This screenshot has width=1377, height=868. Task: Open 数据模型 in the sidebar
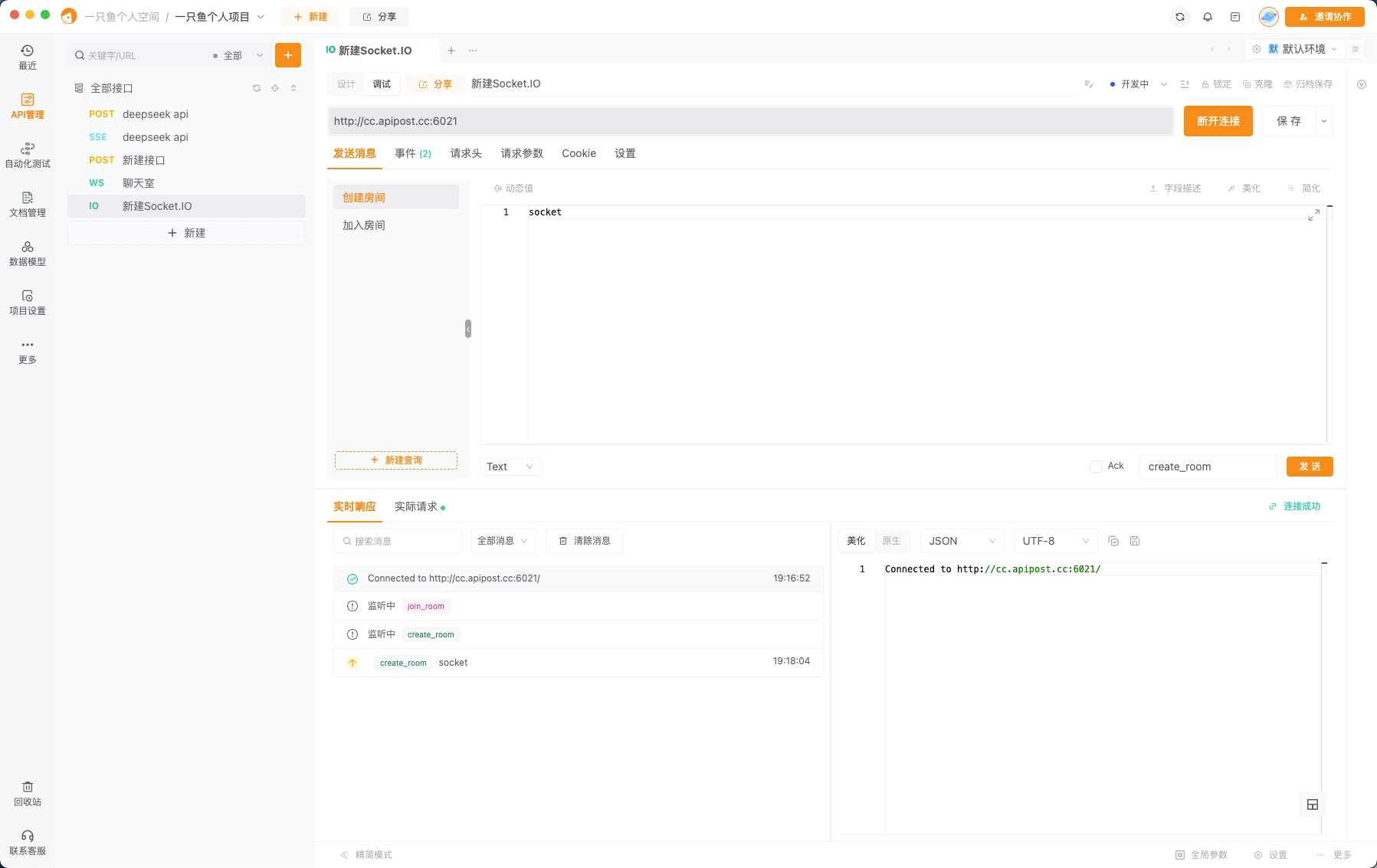click(28, 253)
